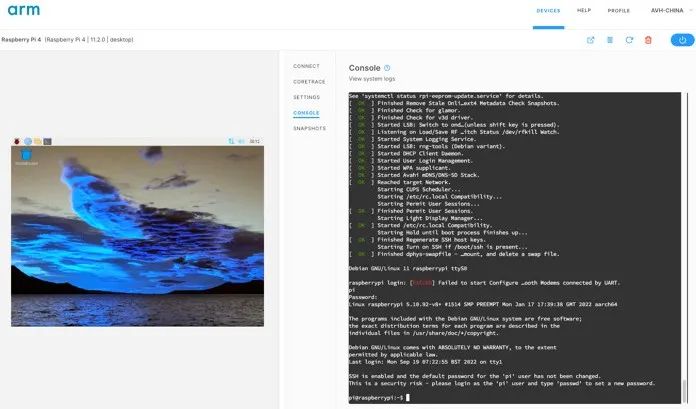The width and height of the screenshot is (696, 409).
Task: Click 'Reached target Network.' console line
Action: 413,182
